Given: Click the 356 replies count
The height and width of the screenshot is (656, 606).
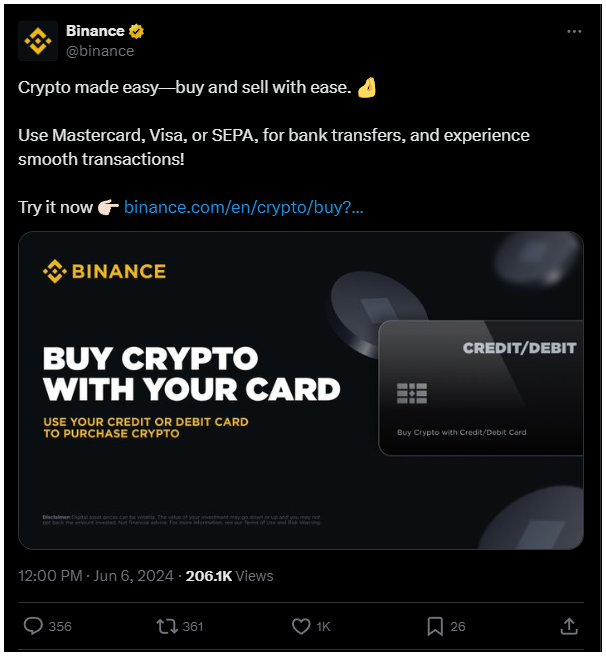Looking at the screenshot, I should (x=60, y=627).
